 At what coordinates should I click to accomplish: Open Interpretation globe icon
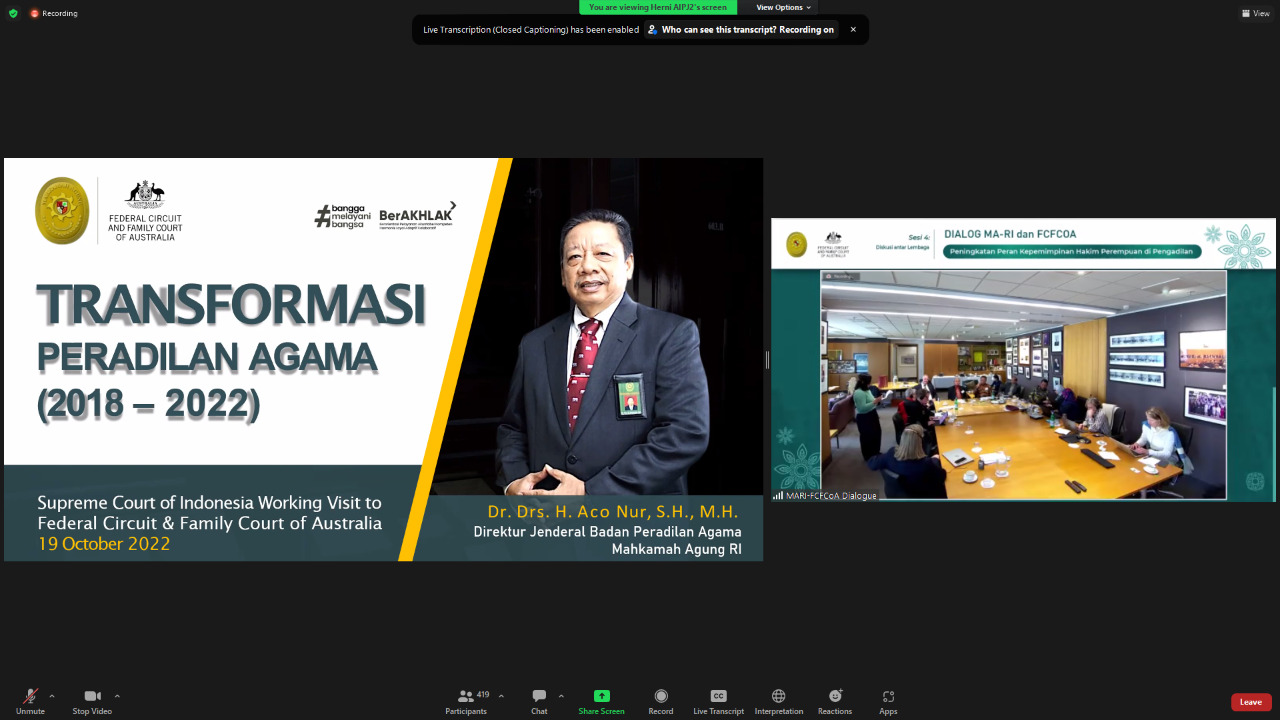click(x=778, y=701)
